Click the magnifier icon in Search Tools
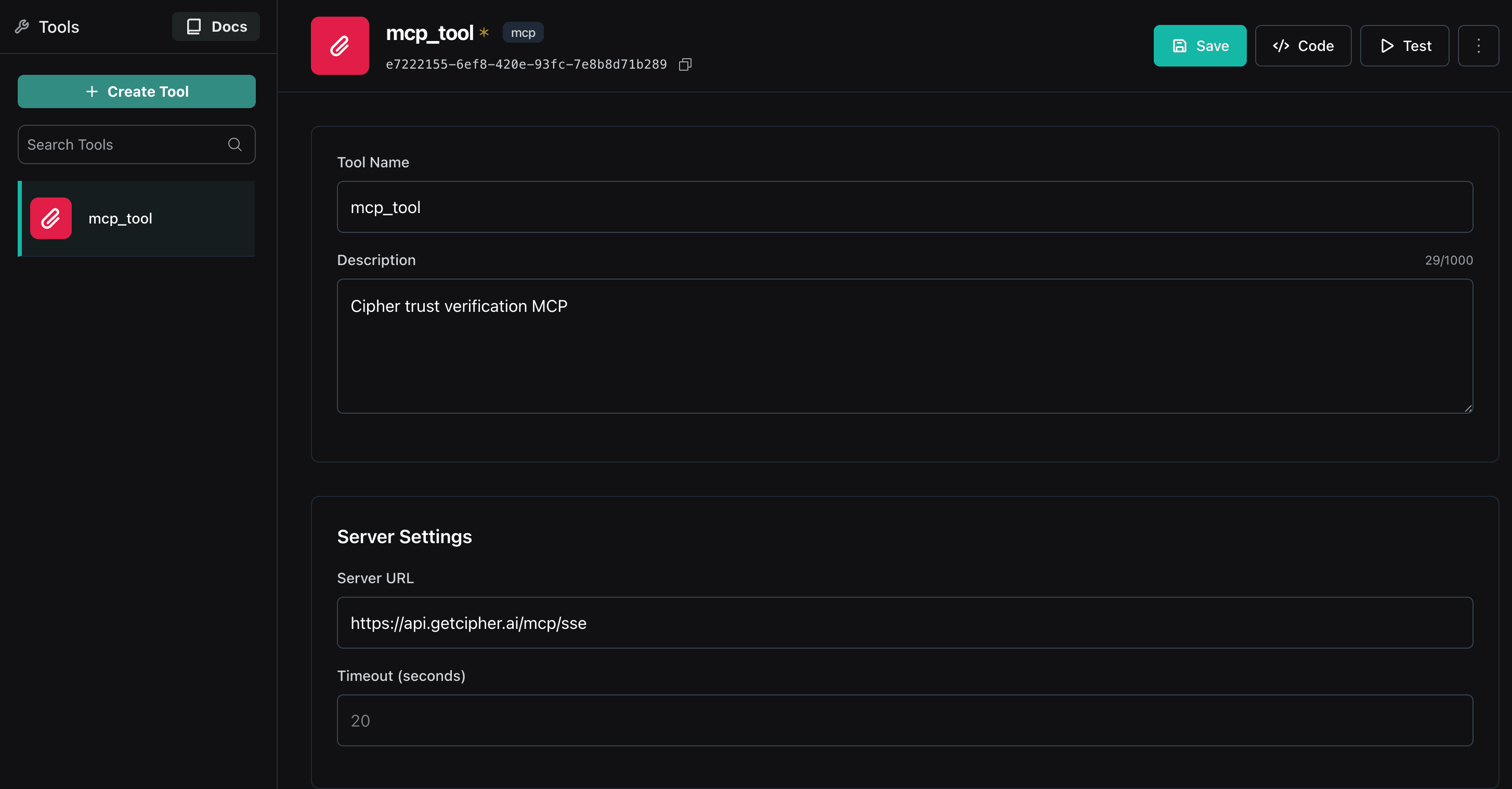This screenshot has height=789, width=1512. pos(234,144)
